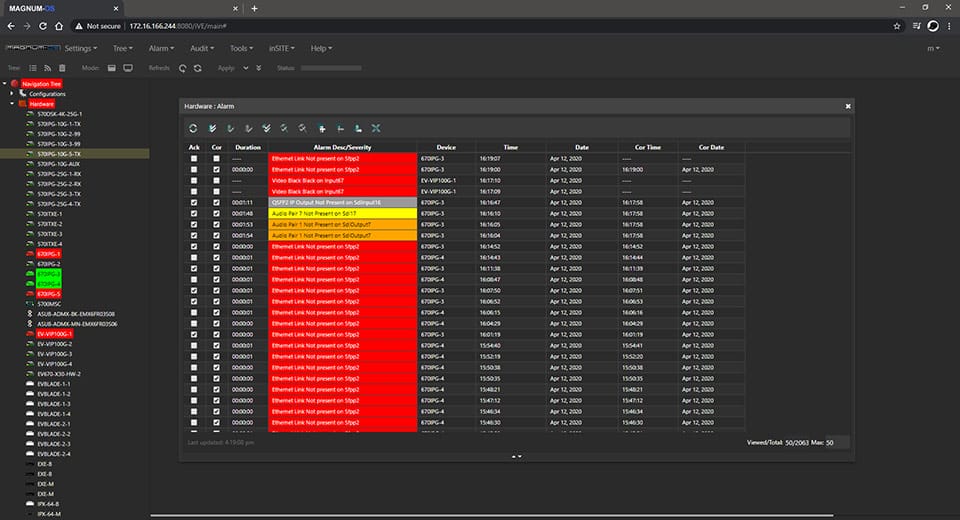
Task: Open the user menu labeled m
Action: [x=933, y=48]
